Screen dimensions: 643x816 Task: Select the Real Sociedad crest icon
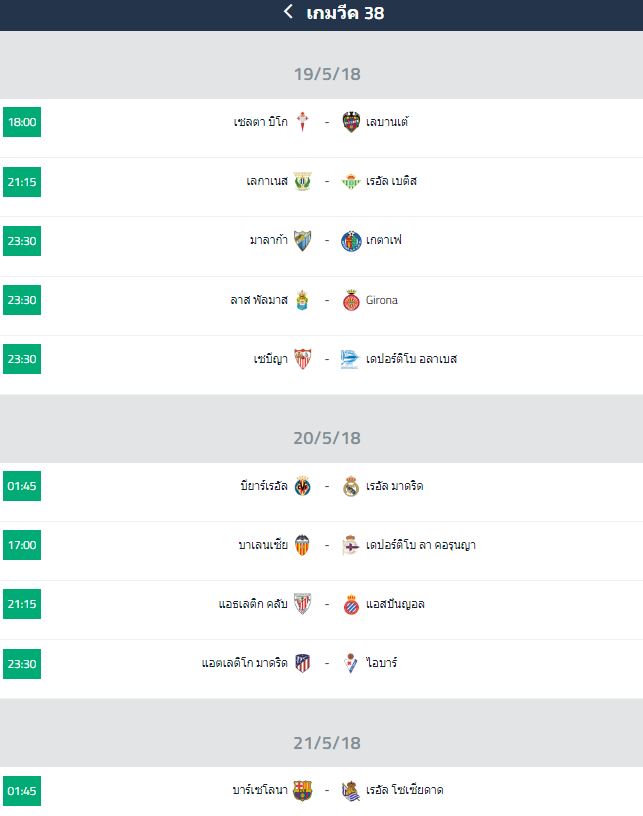[351, 790]
